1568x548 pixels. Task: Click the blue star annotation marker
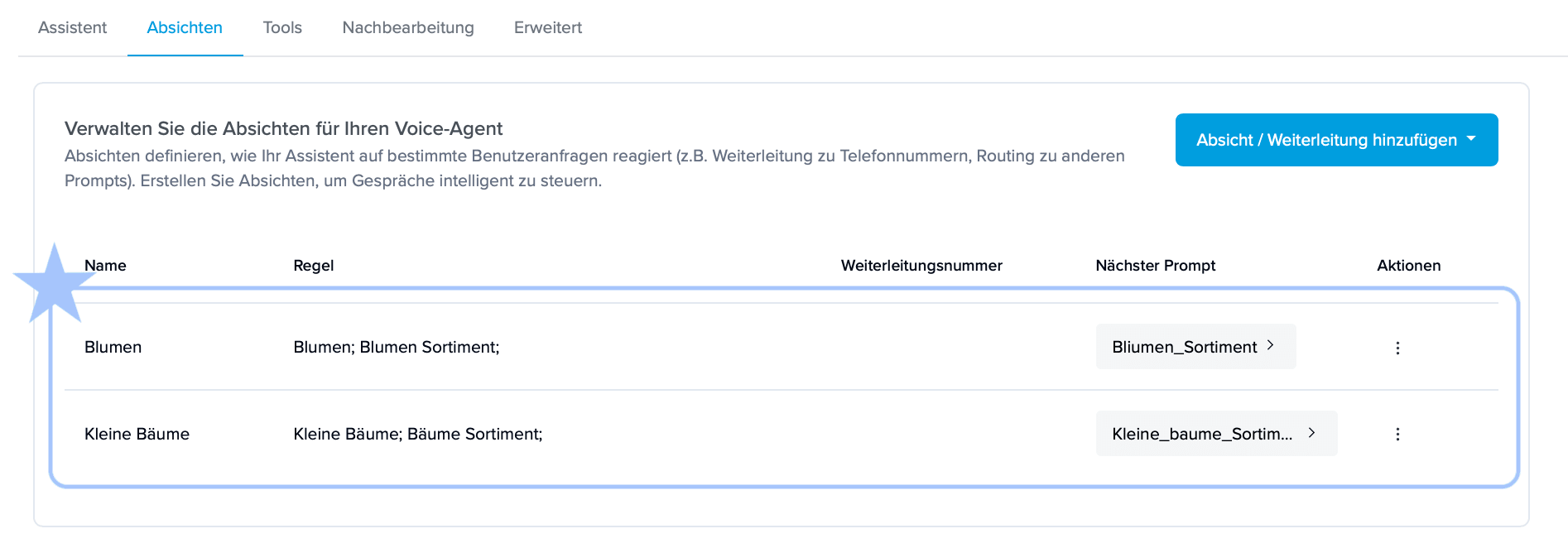[53, 286]
